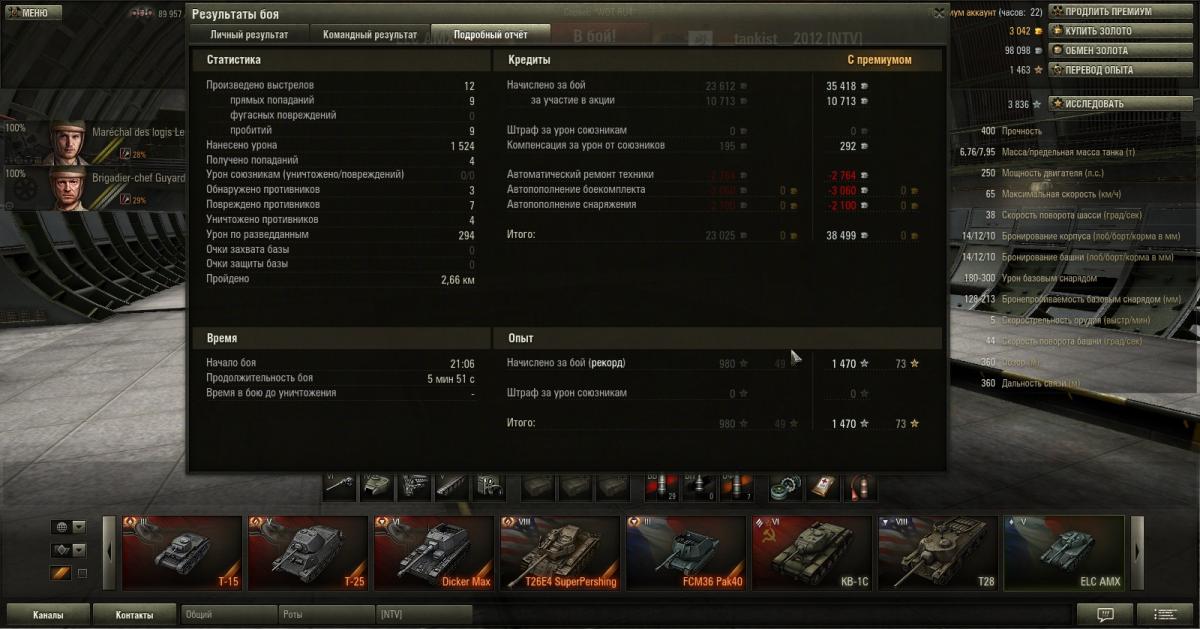Image resolution: width=1200 pixels, height=629 pixels.
Task: Click the second shell type slot showing 0
Action: point(700,486)
